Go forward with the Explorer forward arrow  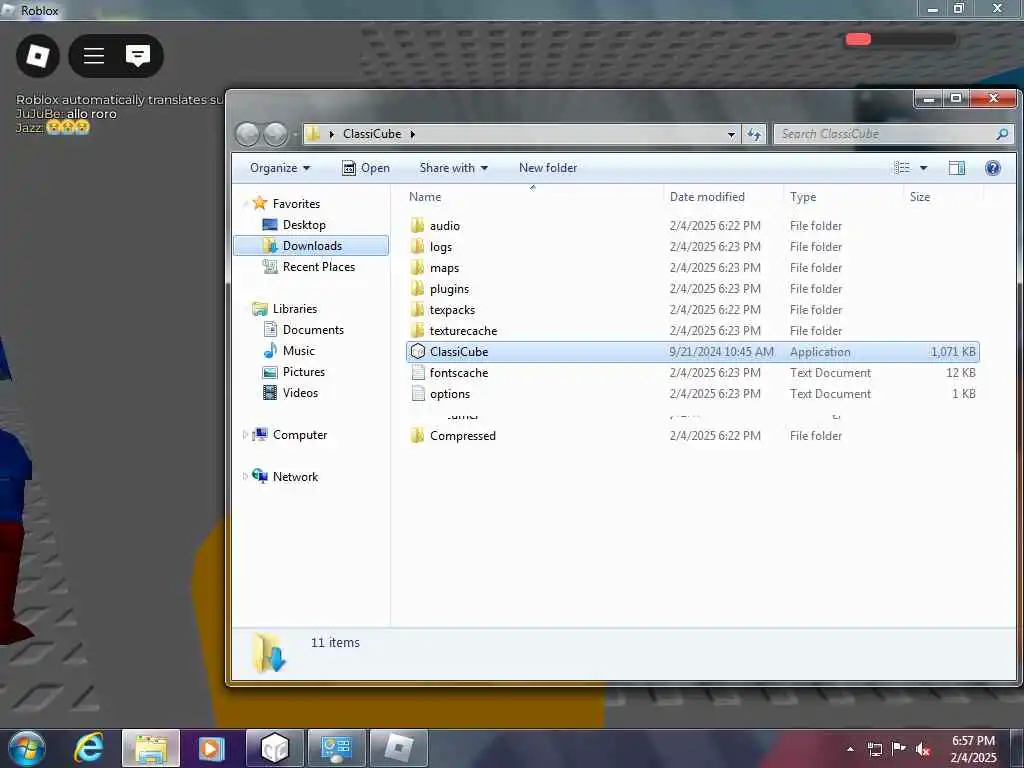275,134
